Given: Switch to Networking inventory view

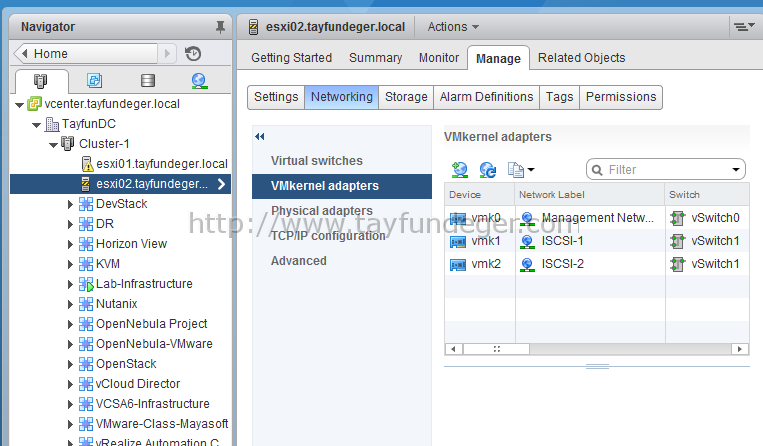Looking at the screenshot, I should pyautogui.click(x=200, y=80).
